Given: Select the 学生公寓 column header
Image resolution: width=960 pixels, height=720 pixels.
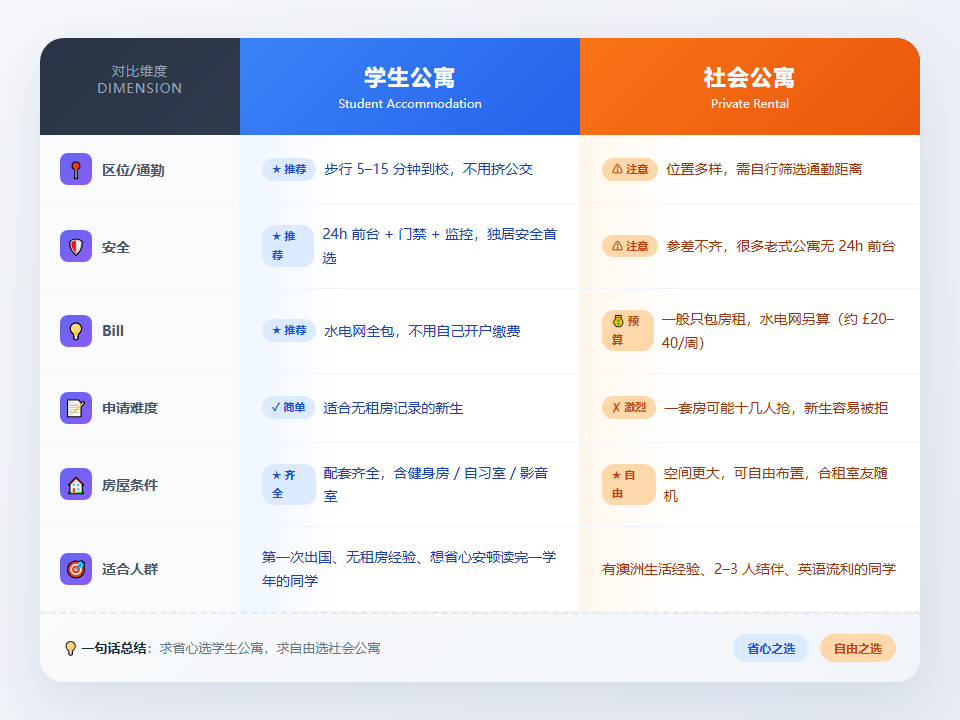Looking at the screenshot, I should [x=410, y=86].
